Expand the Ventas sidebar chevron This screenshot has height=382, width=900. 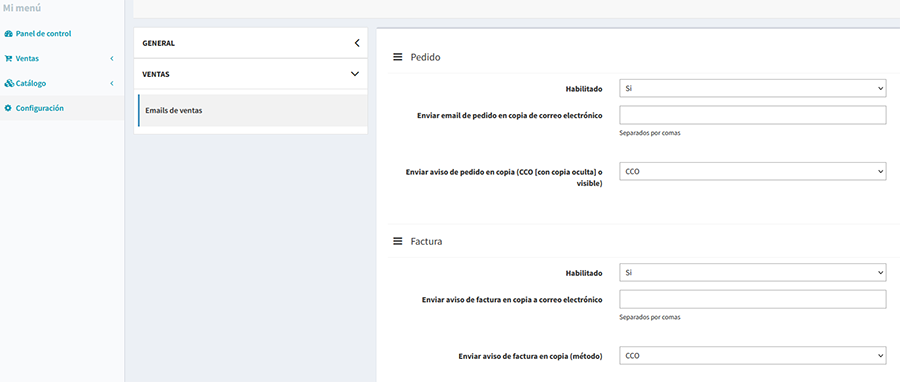pyautogui.click(x=112, y=59)
